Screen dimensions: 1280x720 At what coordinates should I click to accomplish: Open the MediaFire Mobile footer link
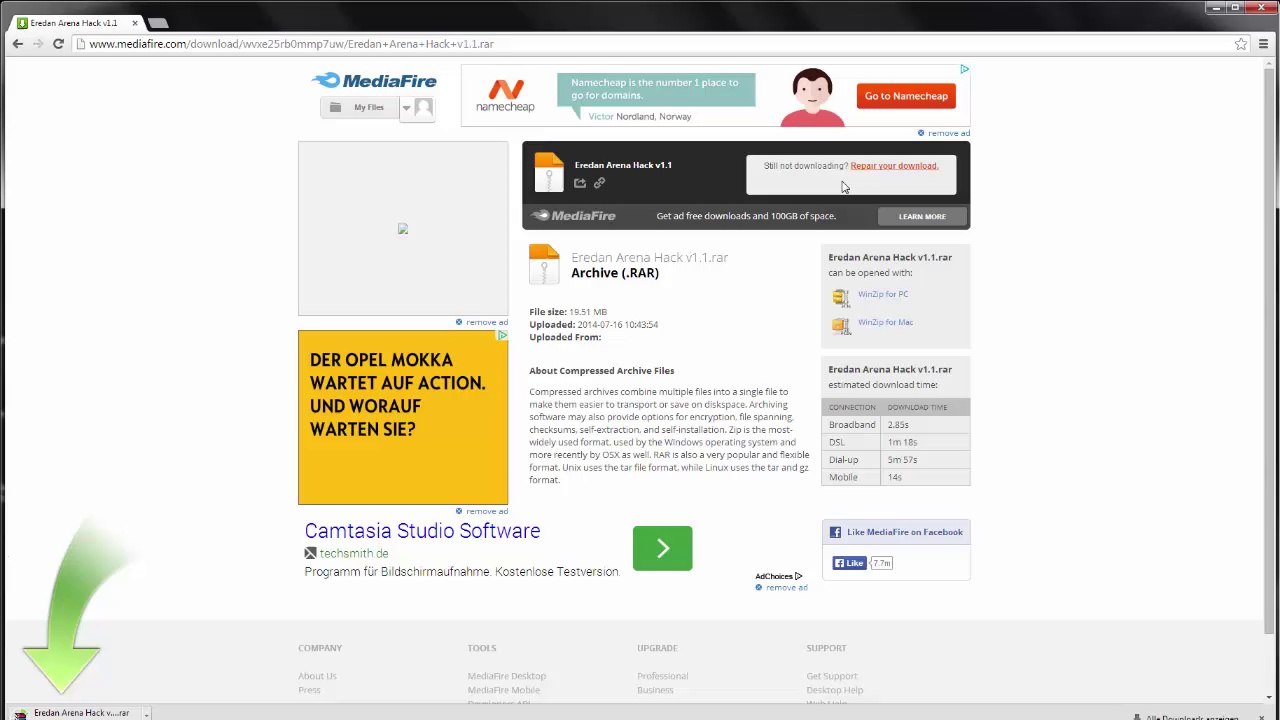(504, 690)
